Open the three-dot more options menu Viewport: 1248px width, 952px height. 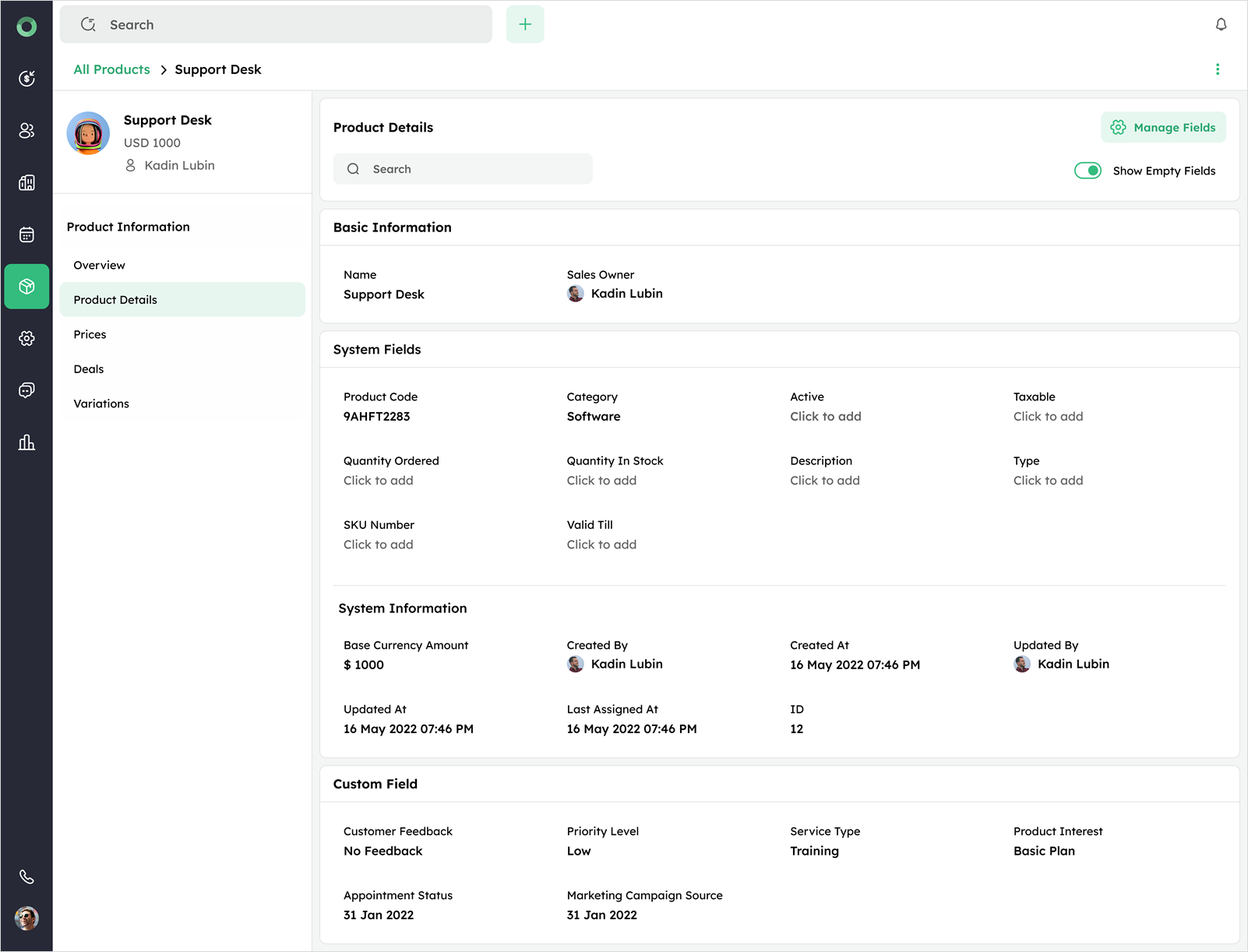1218,69
